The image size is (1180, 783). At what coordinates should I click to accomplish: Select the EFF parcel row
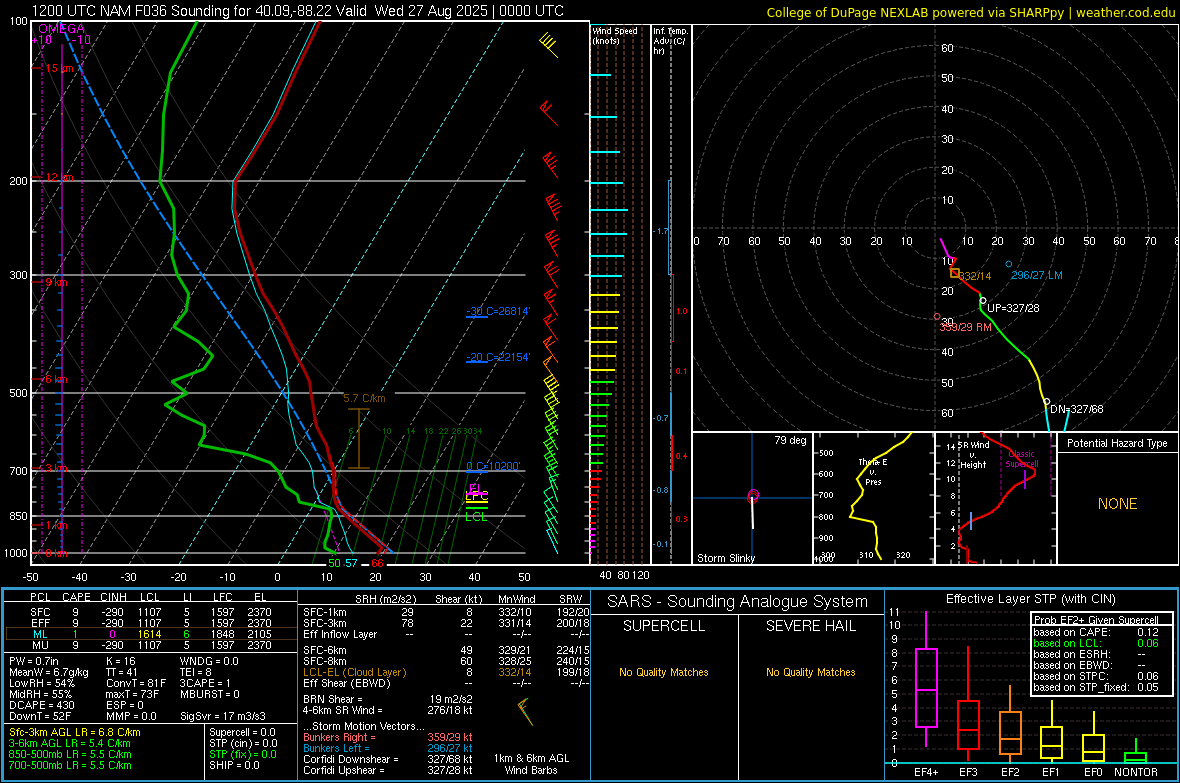151,623
